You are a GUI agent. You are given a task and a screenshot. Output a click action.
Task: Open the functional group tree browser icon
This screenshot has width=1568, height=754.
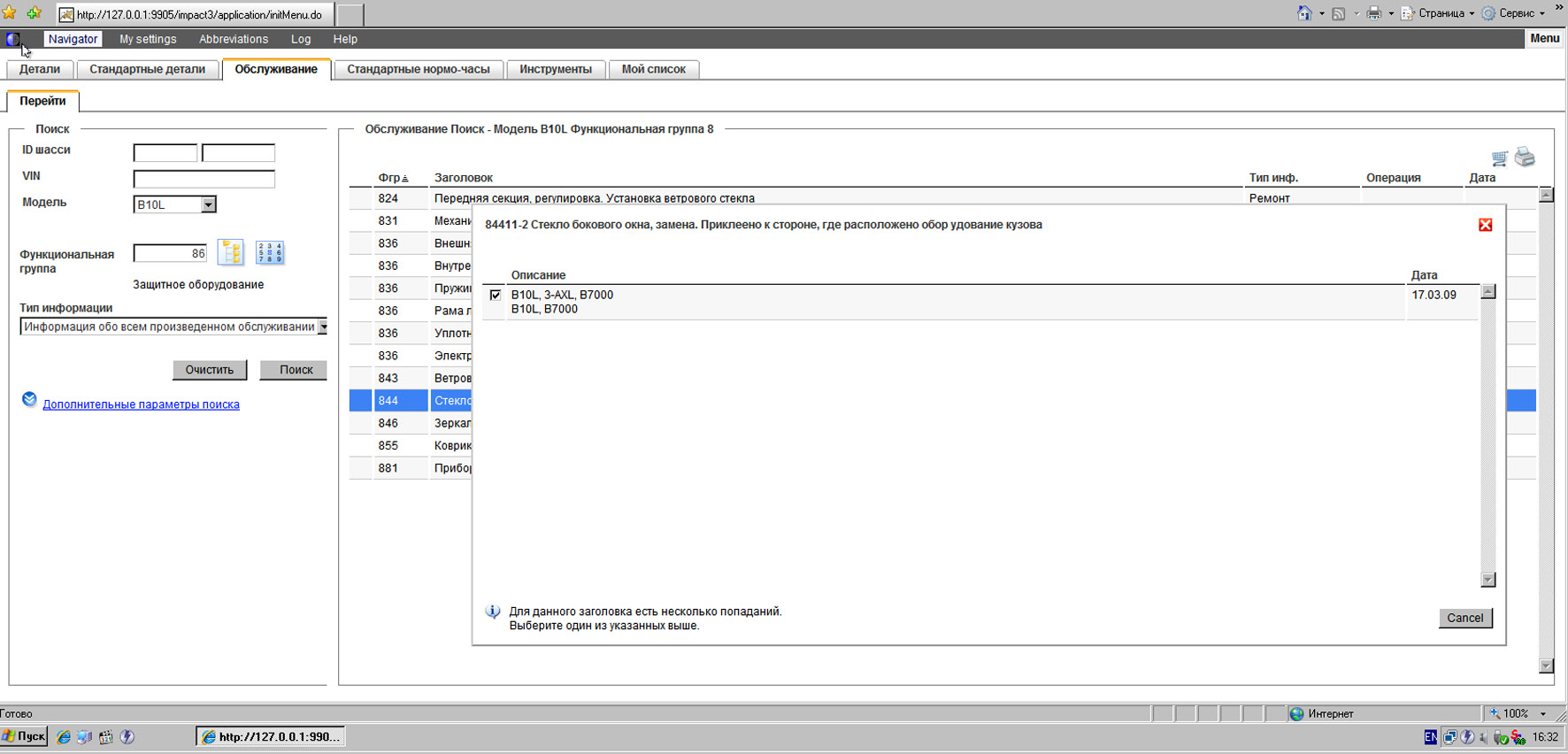231,253
